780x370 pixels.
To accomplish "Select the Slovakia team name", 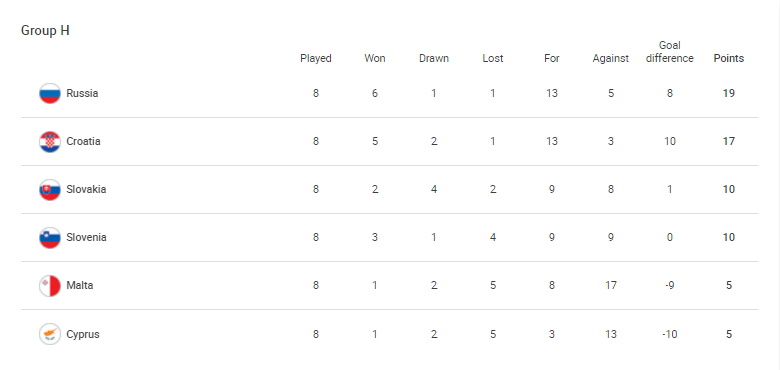I will 86,189.
